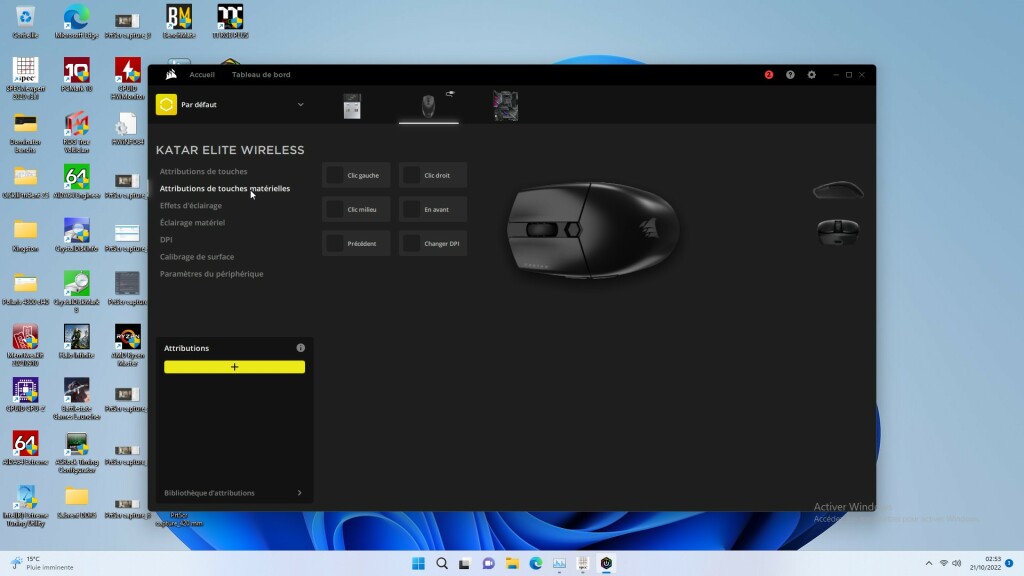
Task: Select the Microsoft Edge desktop shortcut
Action: [x=76, y=22]
